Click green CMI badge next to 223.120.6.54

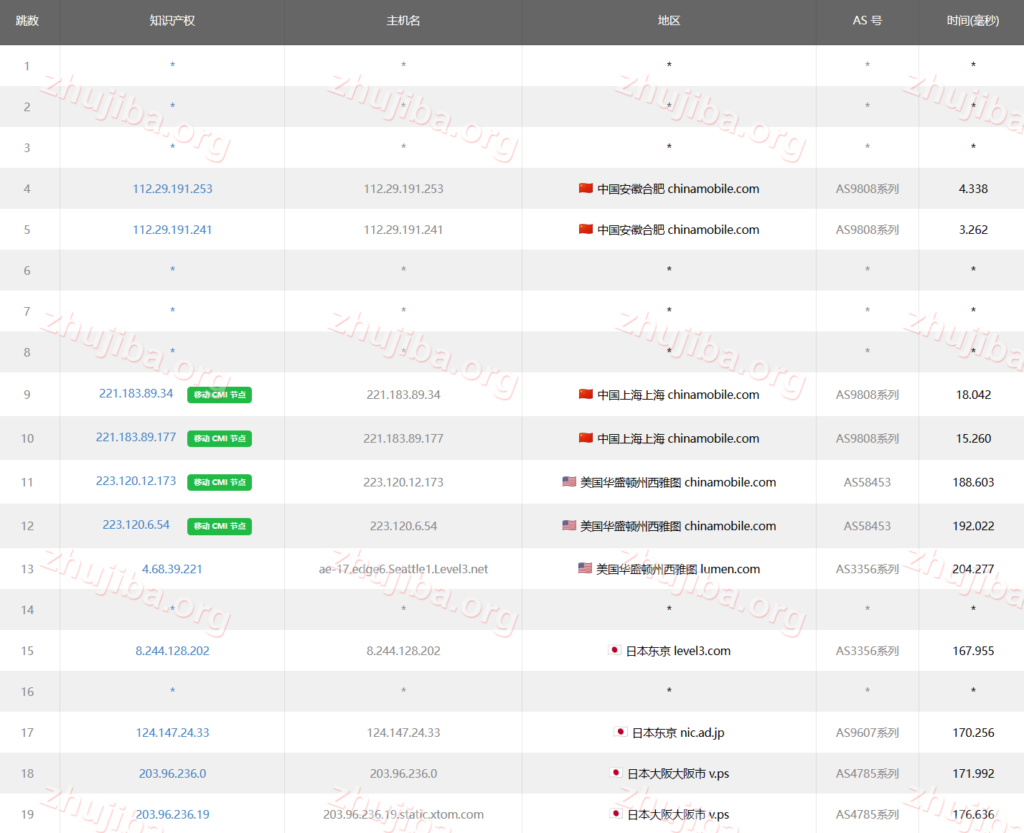(219, 526)
